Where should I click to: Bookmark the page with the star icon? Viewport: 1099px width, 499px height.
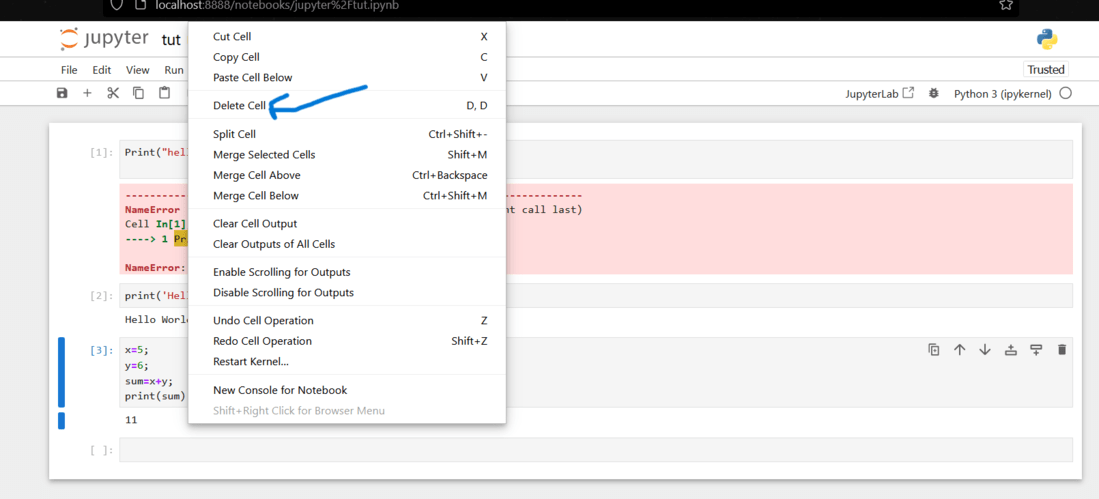coord(1006,5)
